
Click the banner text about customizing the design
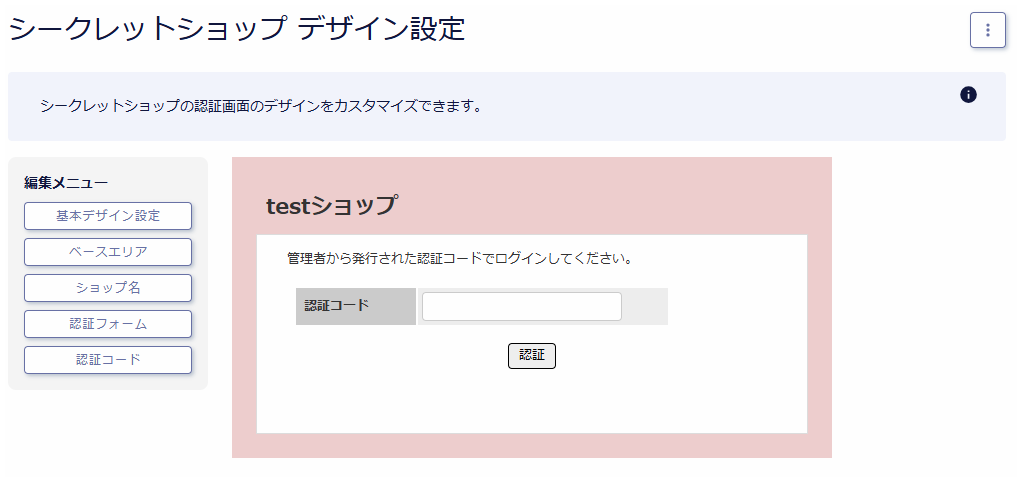[x=260, y=105]
